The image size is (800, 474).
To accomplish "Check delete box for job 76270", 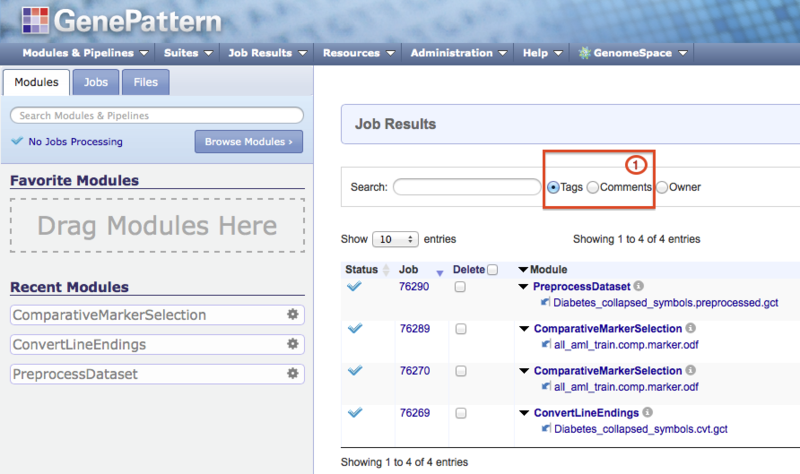I will (461, 371).
